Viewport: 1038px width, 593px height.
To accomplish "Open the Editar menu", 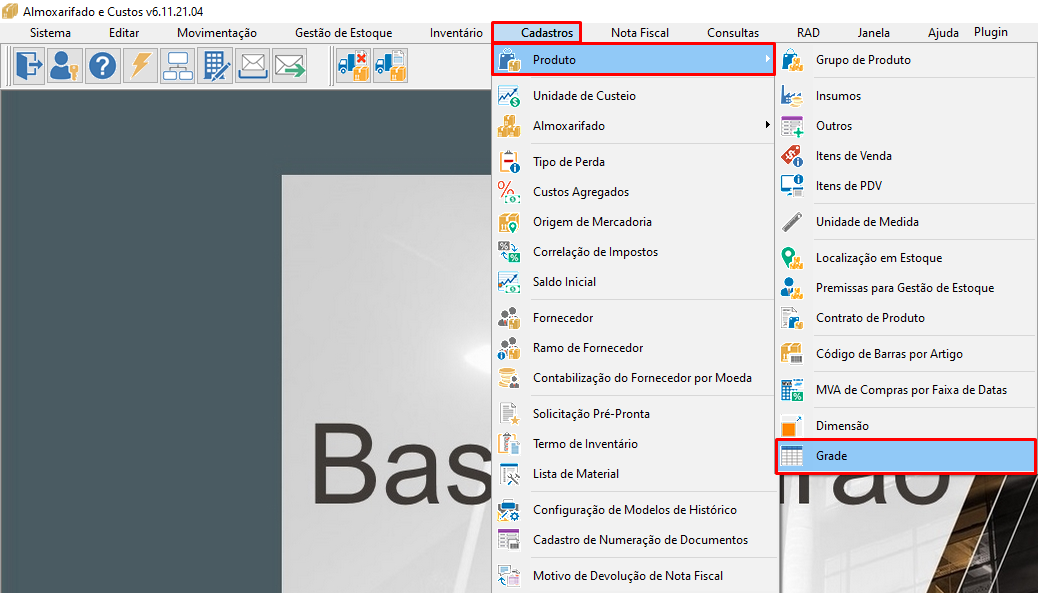I will [x=124, y=32].
